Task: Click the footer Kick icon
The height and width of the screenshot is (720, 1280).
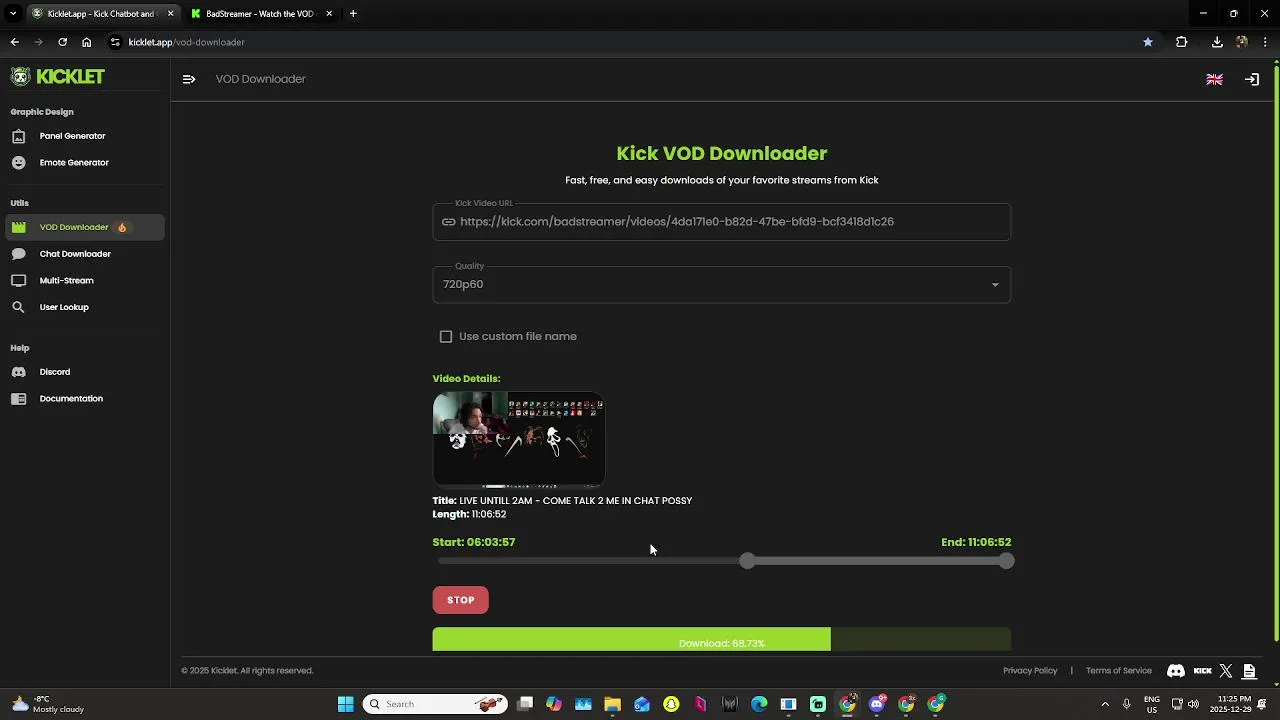Action: click(1203, 671)
